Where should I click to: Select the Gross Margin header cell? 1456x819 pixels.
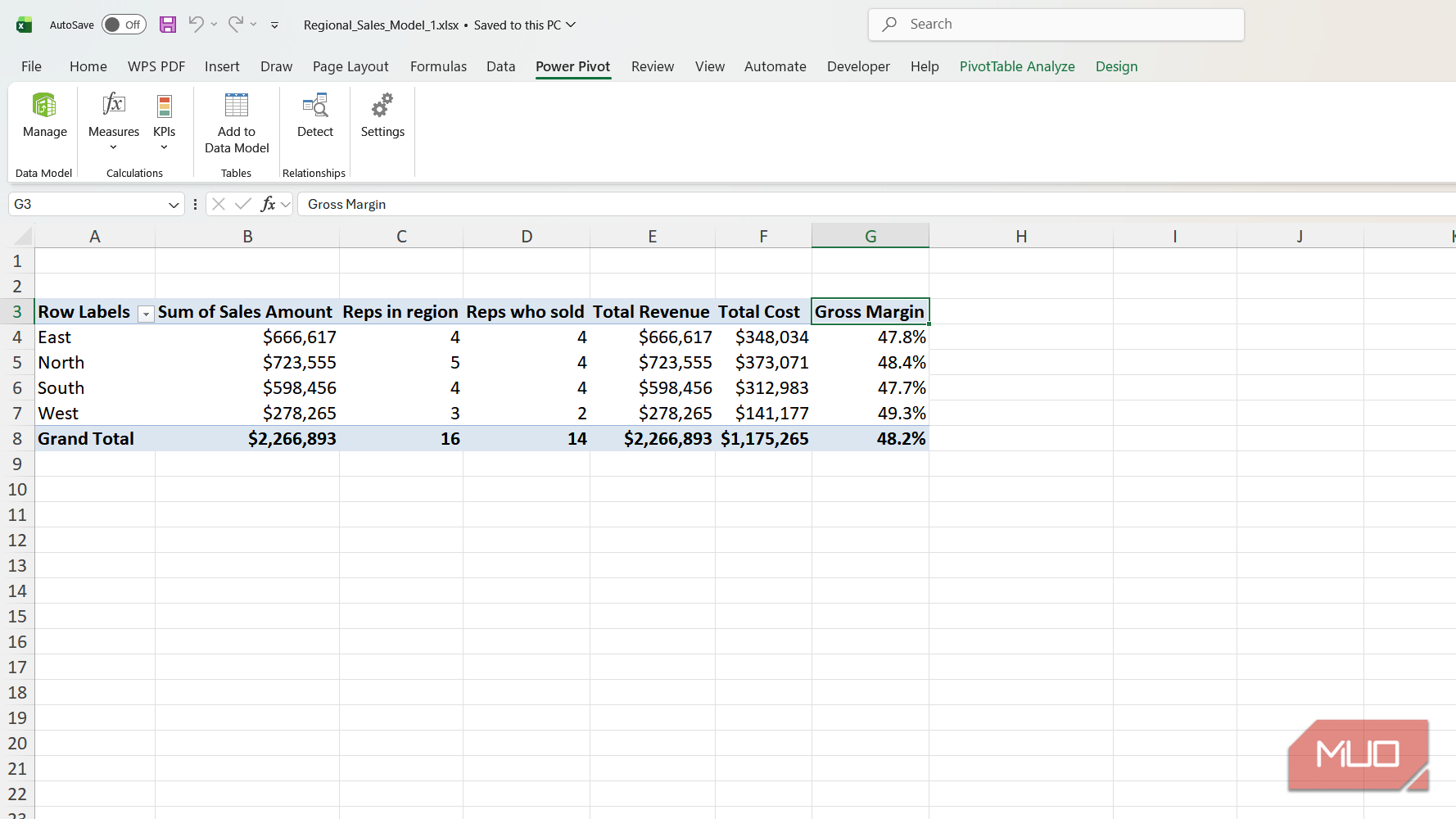[x=870, y=311]
